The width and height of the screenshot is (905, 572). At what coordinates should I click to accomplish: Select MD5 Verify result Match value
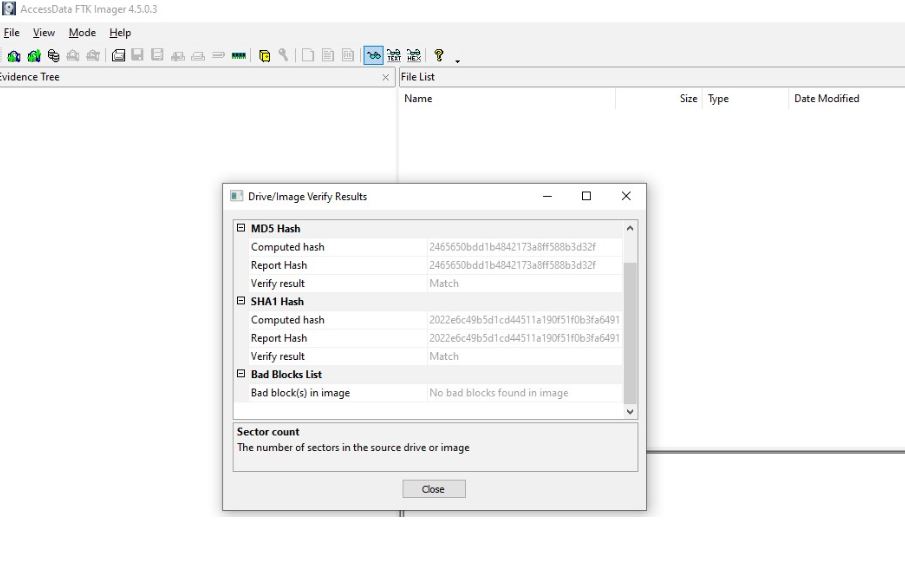[x=444, y=283]
